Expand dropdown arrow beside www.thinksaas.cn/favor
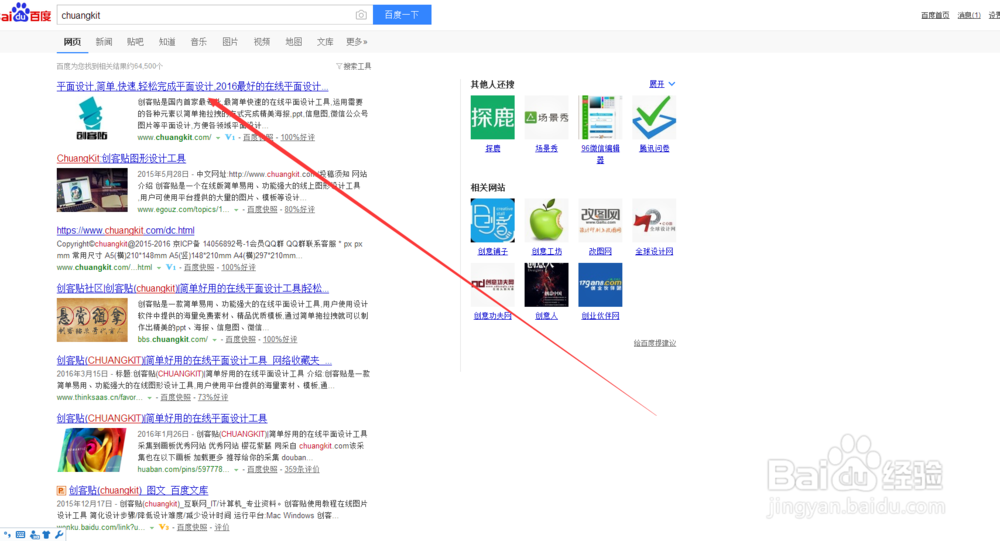 click(x=149, y=397)
